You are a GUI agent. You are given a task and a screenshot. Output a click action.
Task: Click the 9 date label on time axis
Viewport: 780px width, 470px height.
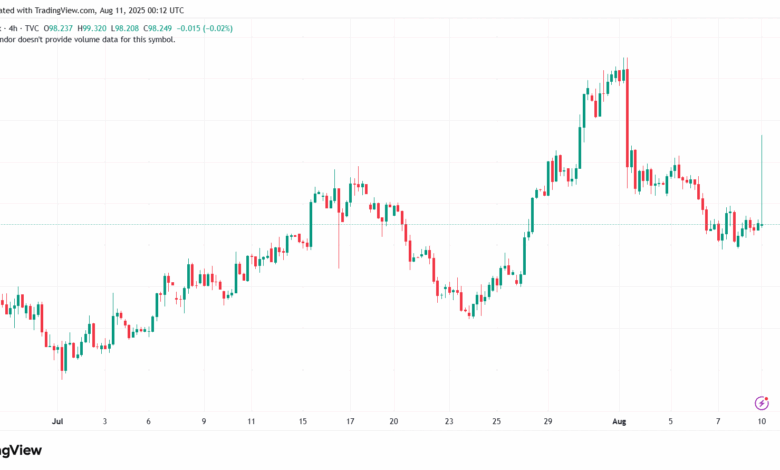(x=203, y=421)
